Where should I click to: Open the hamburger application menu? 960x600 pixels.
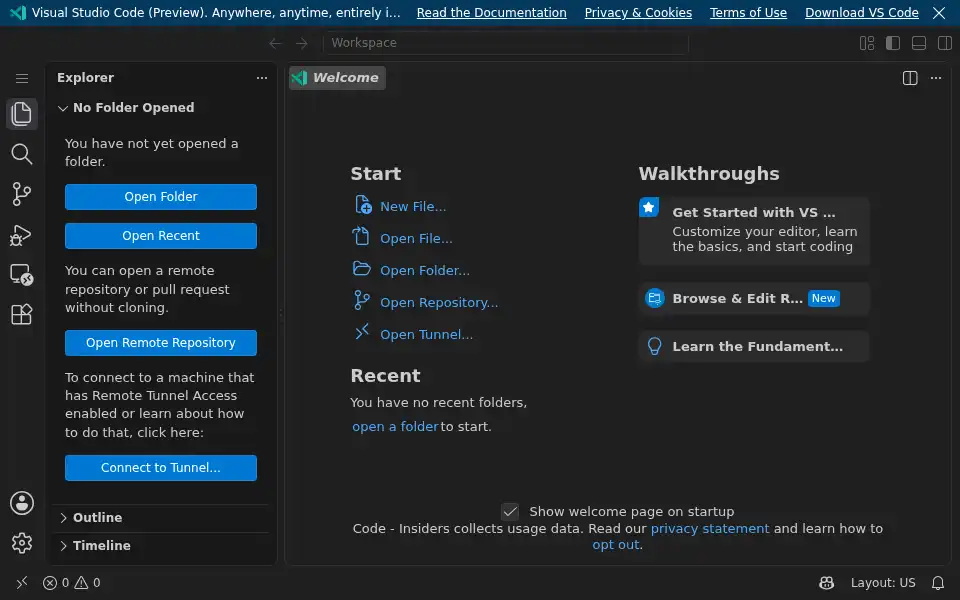(x=22, y=78)
